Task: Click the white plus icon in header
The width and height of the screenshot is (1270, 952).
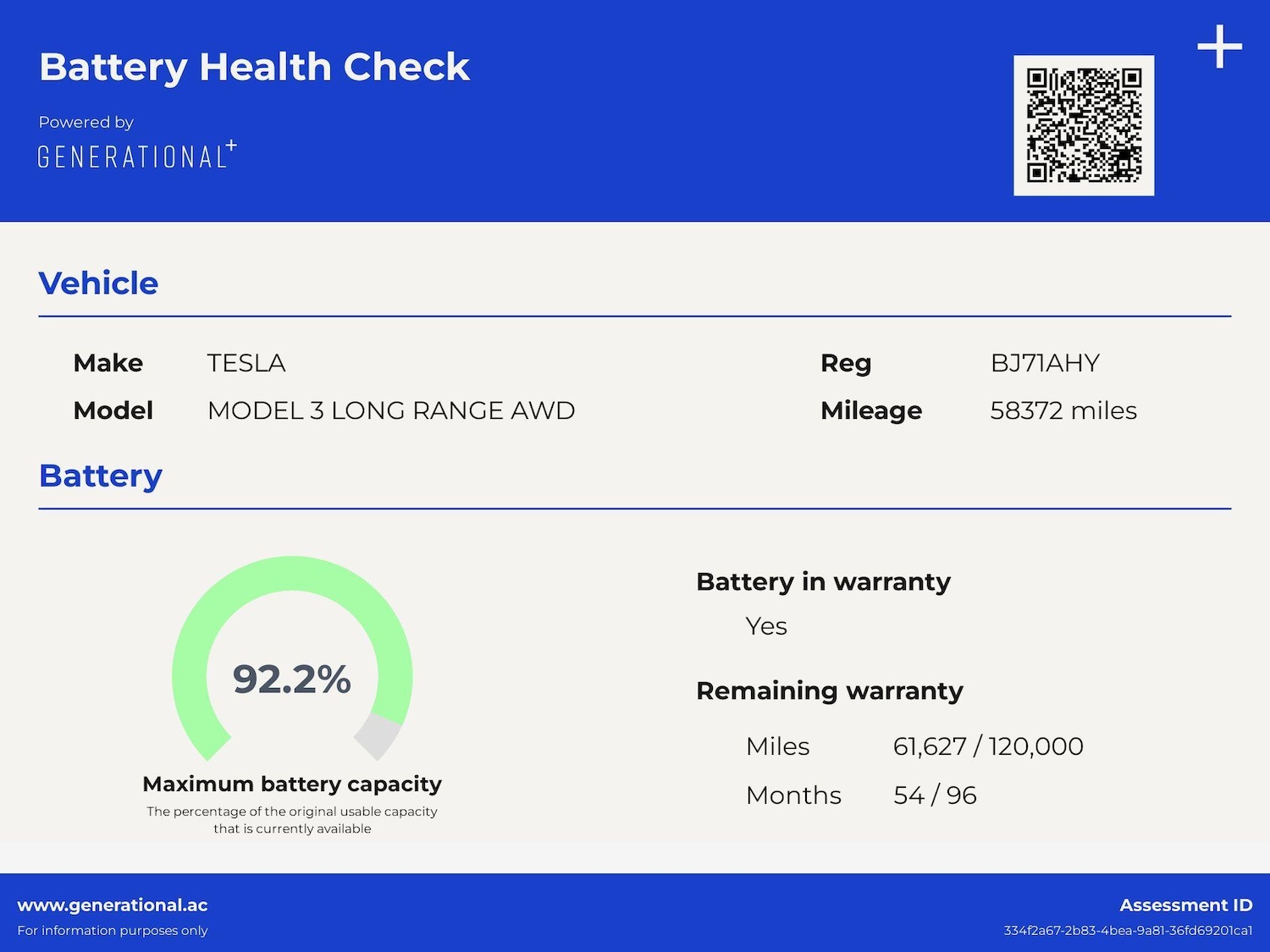Action: (1219, 47)
